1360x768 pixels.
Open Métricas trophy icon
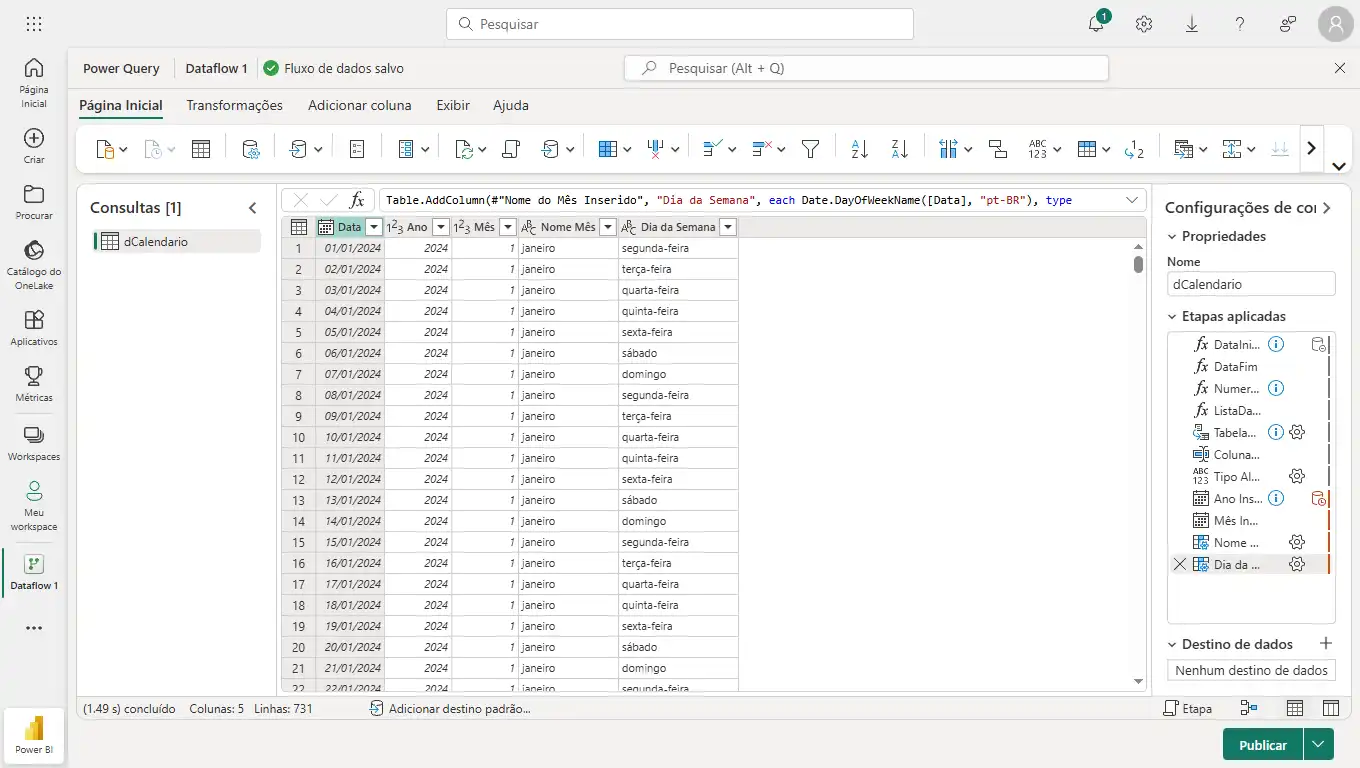pyautogui.click(x=34, y=383)
